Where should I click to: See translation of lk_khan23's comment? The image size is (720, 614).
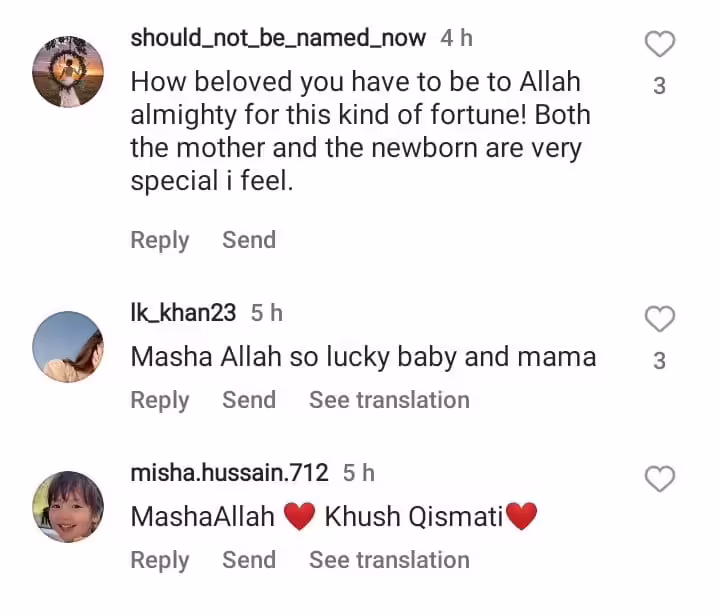click(x=389, y=400)
